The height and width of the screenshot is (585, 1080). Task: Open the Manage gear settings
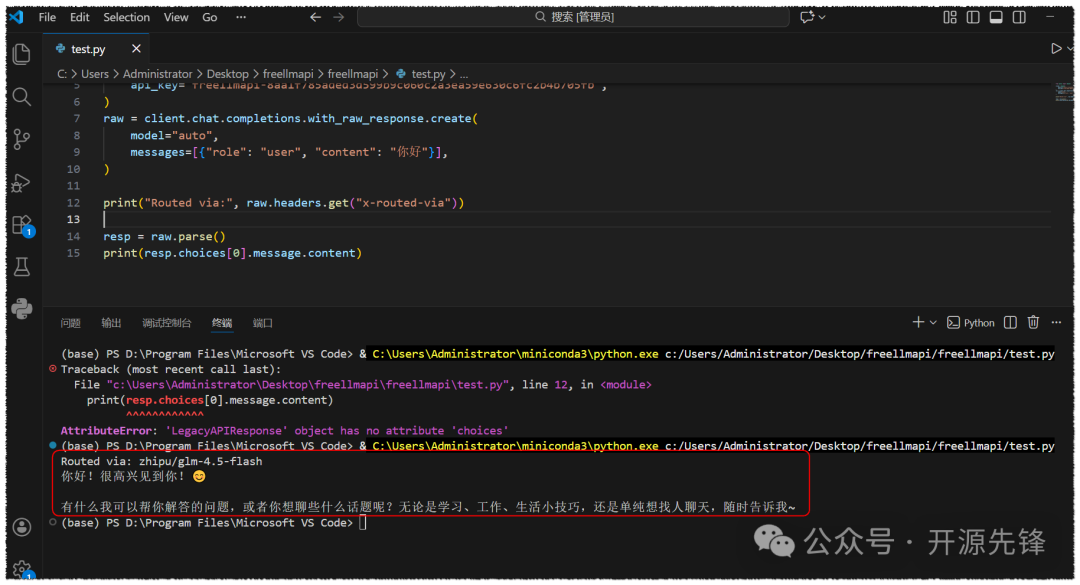[x=21, y=570]
